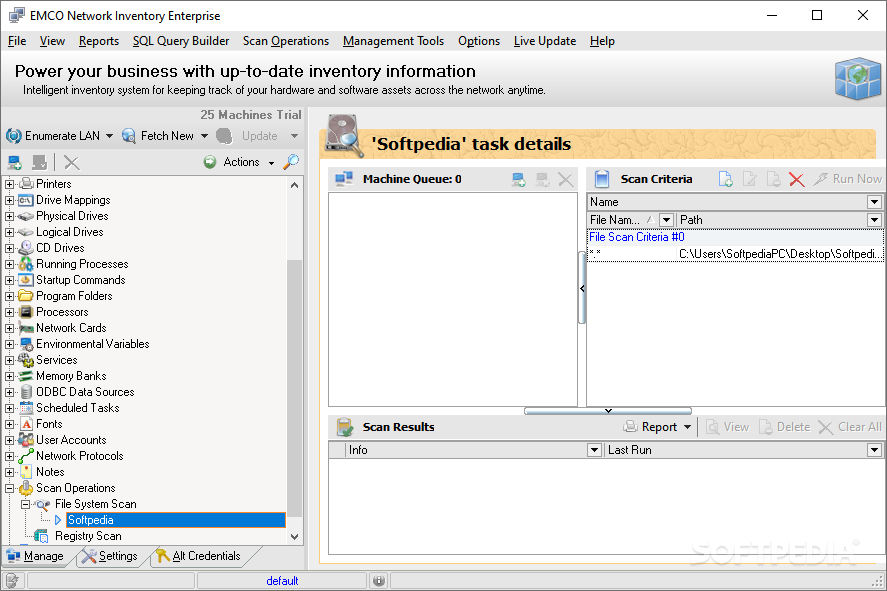Delete scan criteria with the red X
The height and width of the screenshot is (591, 887).
pos(796,180)
